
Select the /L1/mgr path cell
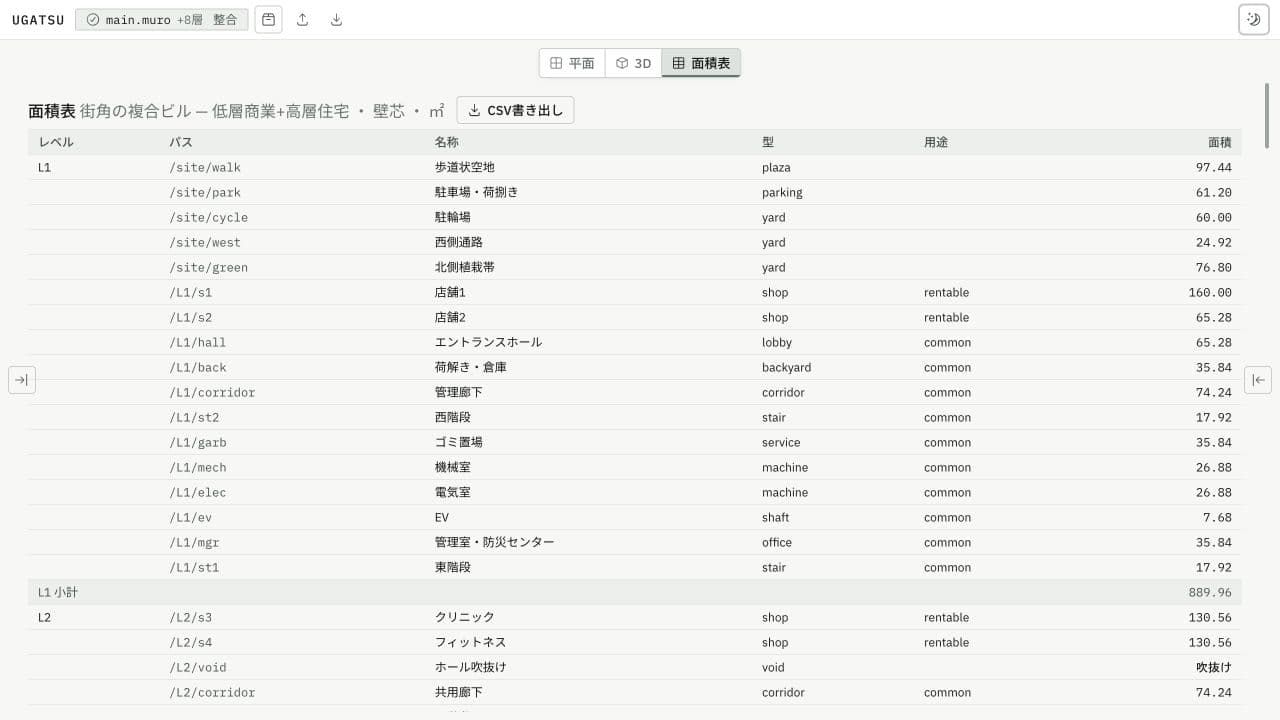tap(194, 542)
